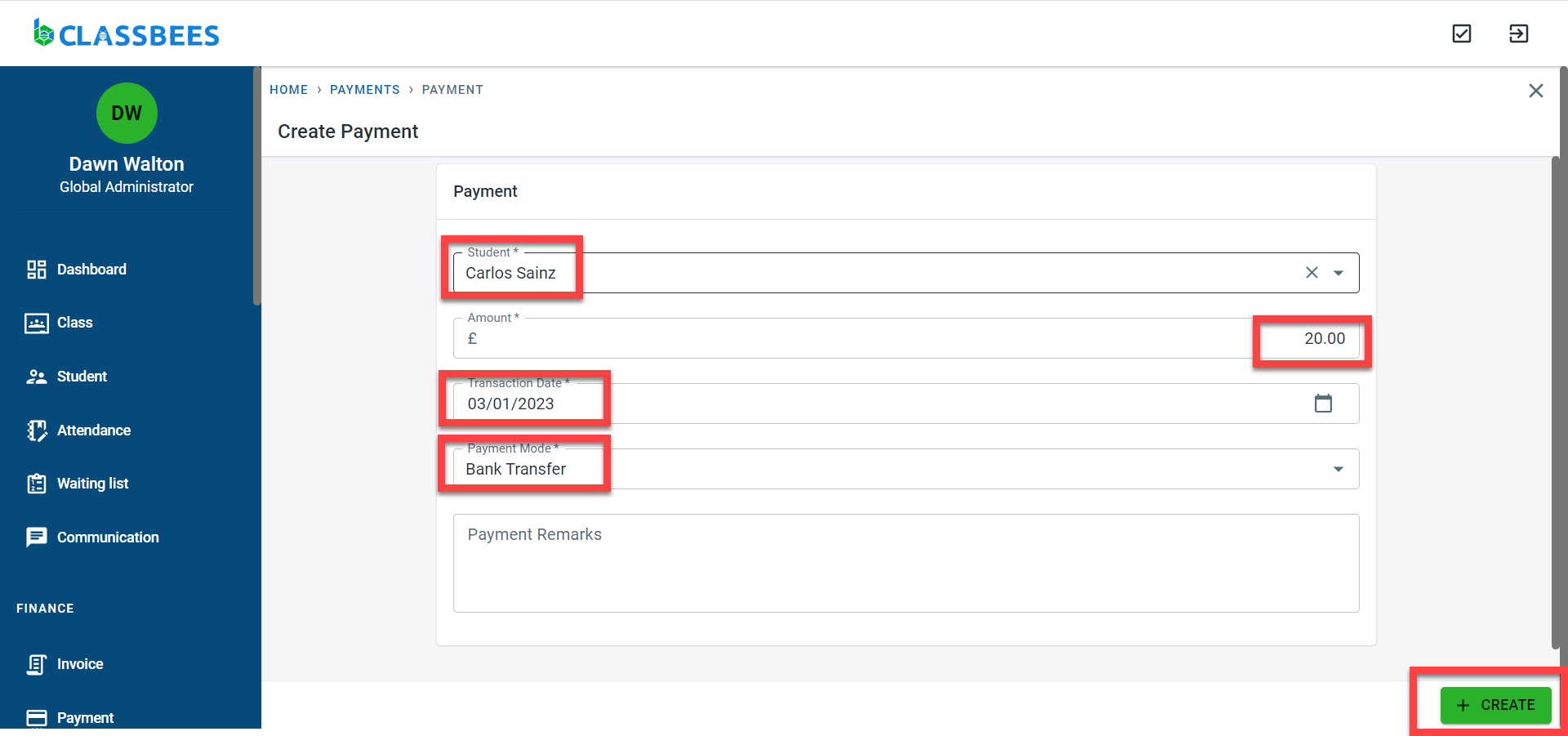Open the Class menu item
The height and width of the screenshot is (736, 1568).
(74, 323)
